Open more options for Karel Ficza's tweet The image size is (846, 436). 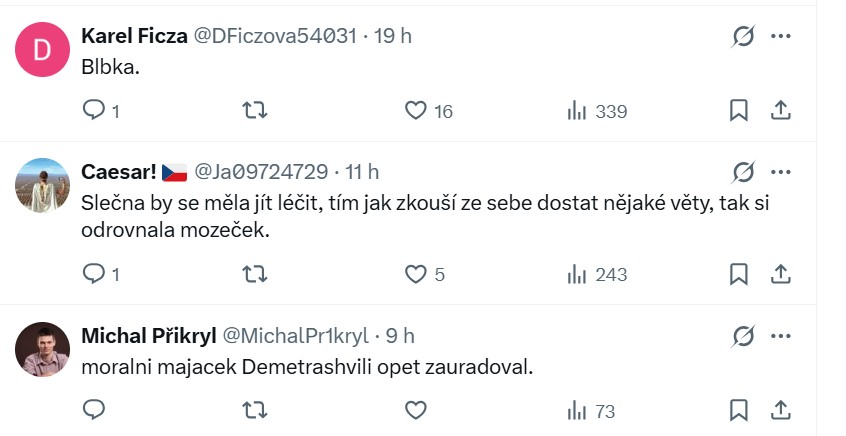pos(781,37)
